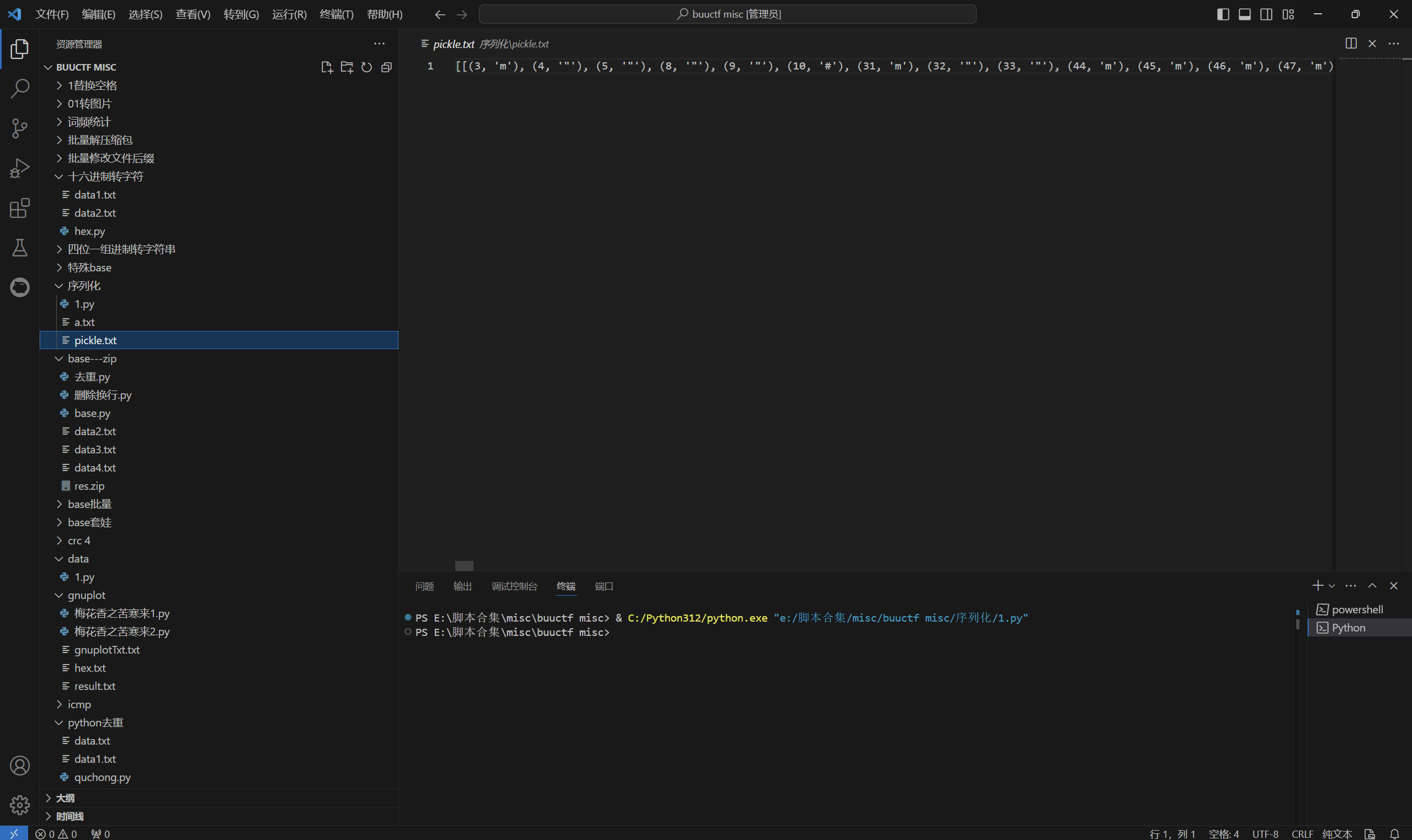The width and height of the screenshot is (1412, 840).
Task: Click errors and warnings count in status bar
Action: 56,833
